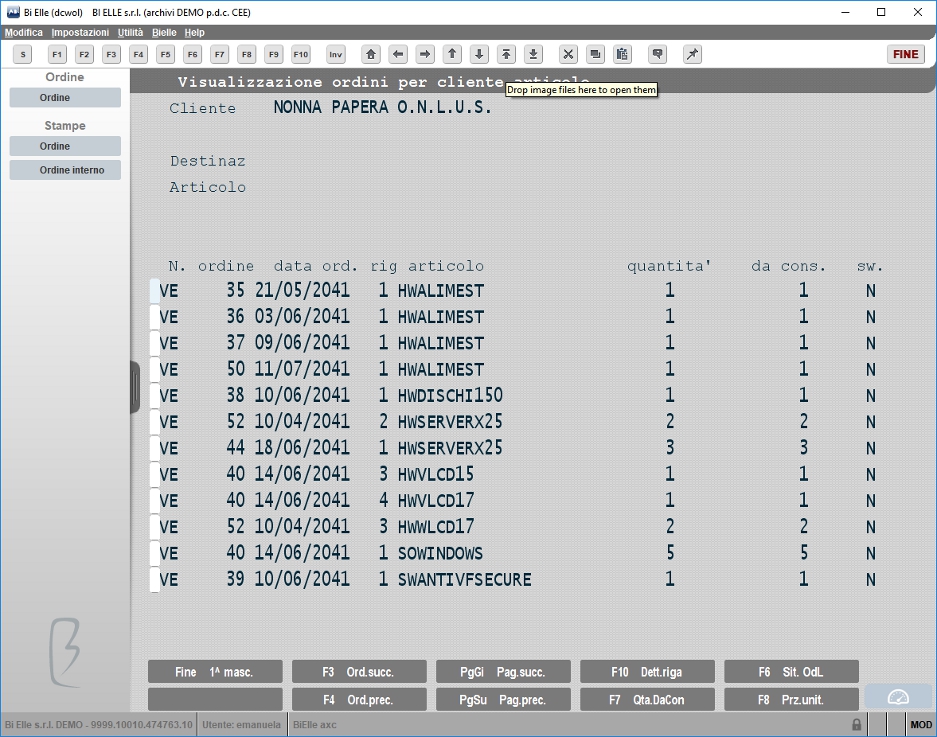
Task: Click the jump-to-bottom arrow icon
Action: point(533,54)
